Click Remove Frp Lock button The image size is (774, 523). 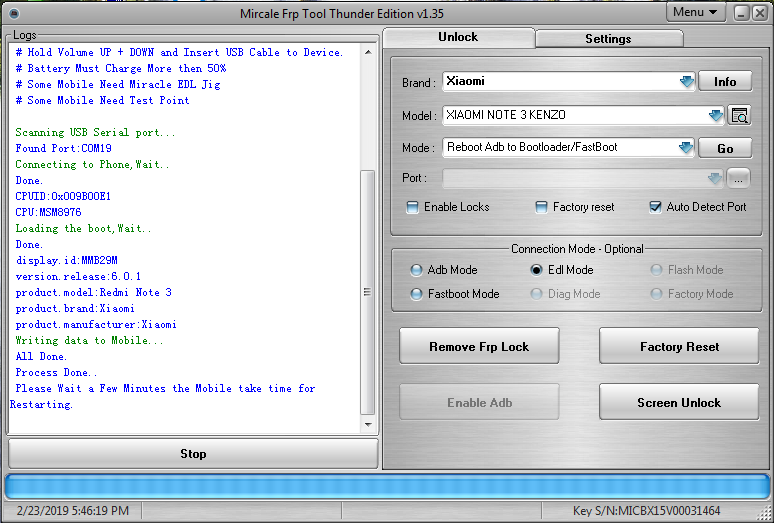pos(479,346)
